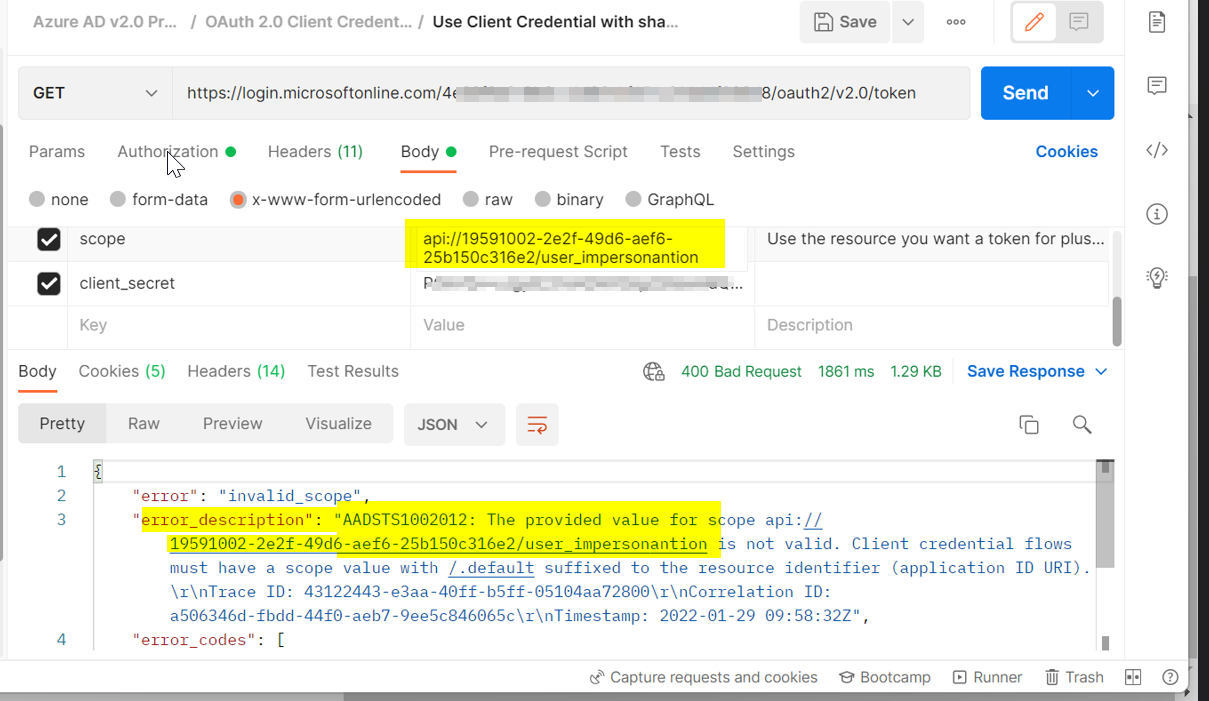Copy the response with copy icon
This screenshot has width=1209, height=701.
(x=1029, y=425)
